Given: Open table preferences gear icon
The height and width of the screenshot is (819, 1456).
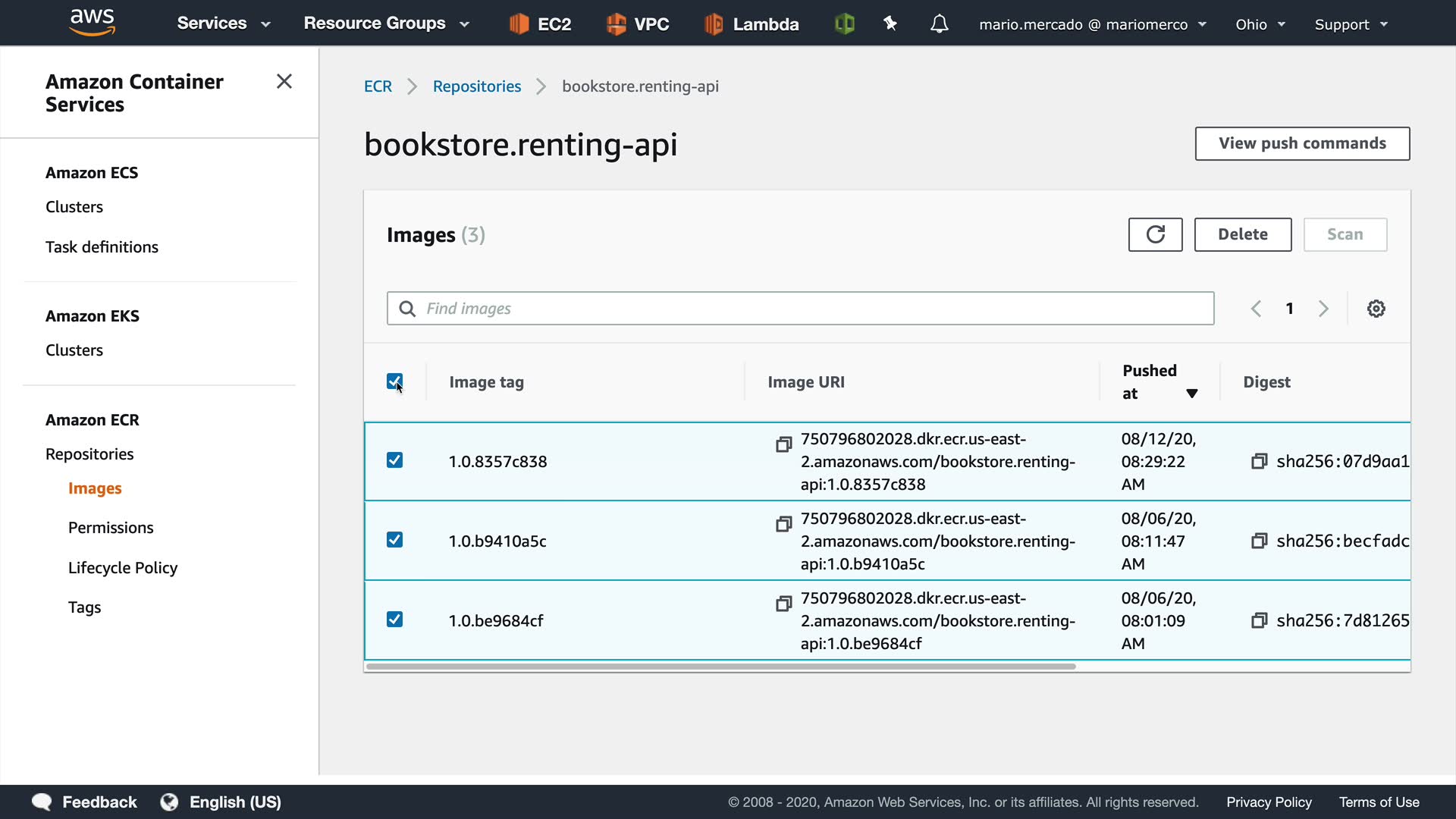Looking at the screenshot, I should coord(1376,309).
